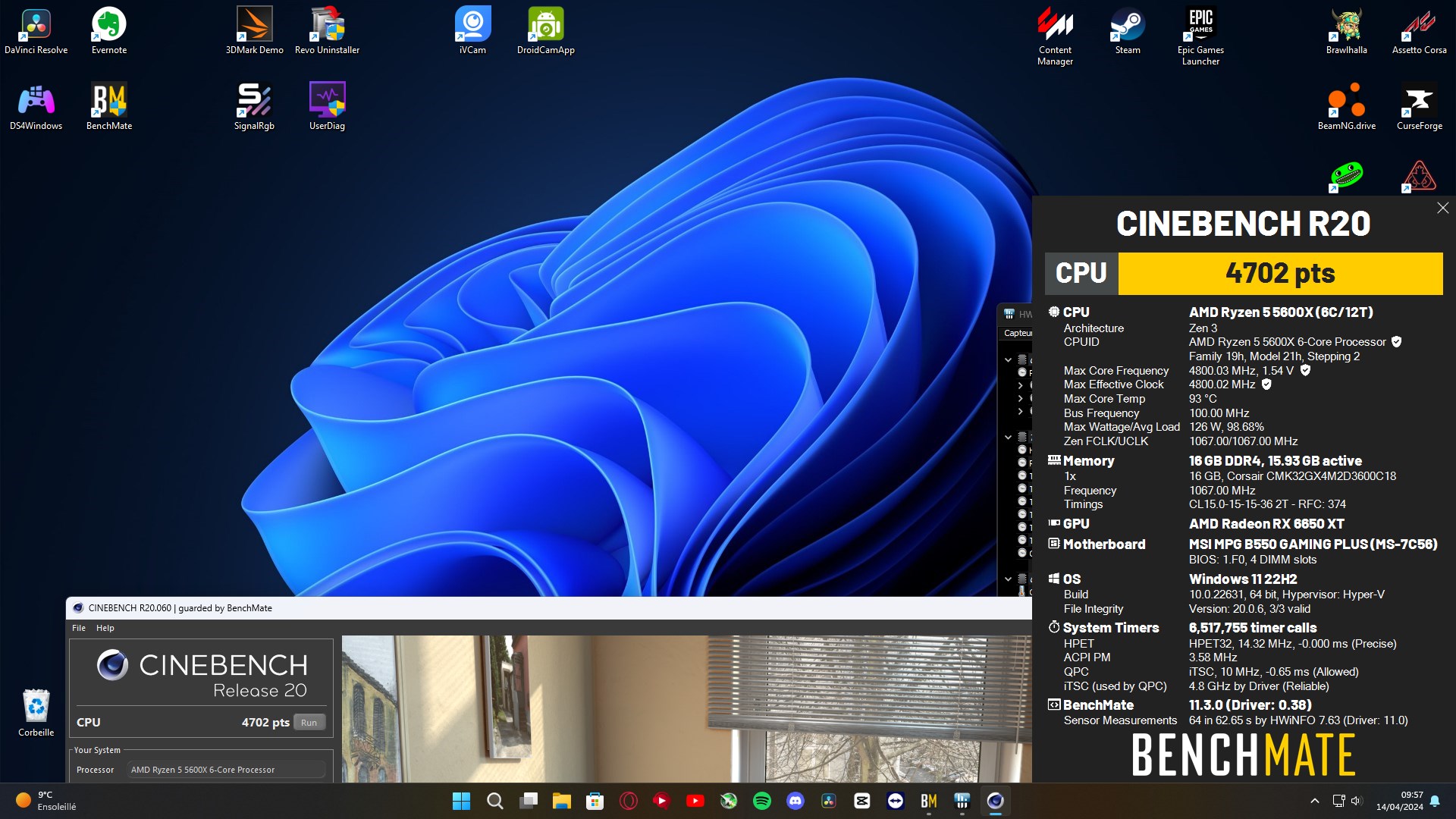Click the volume speaker tray icon
1456x819 pixels.
point(1356,801)
